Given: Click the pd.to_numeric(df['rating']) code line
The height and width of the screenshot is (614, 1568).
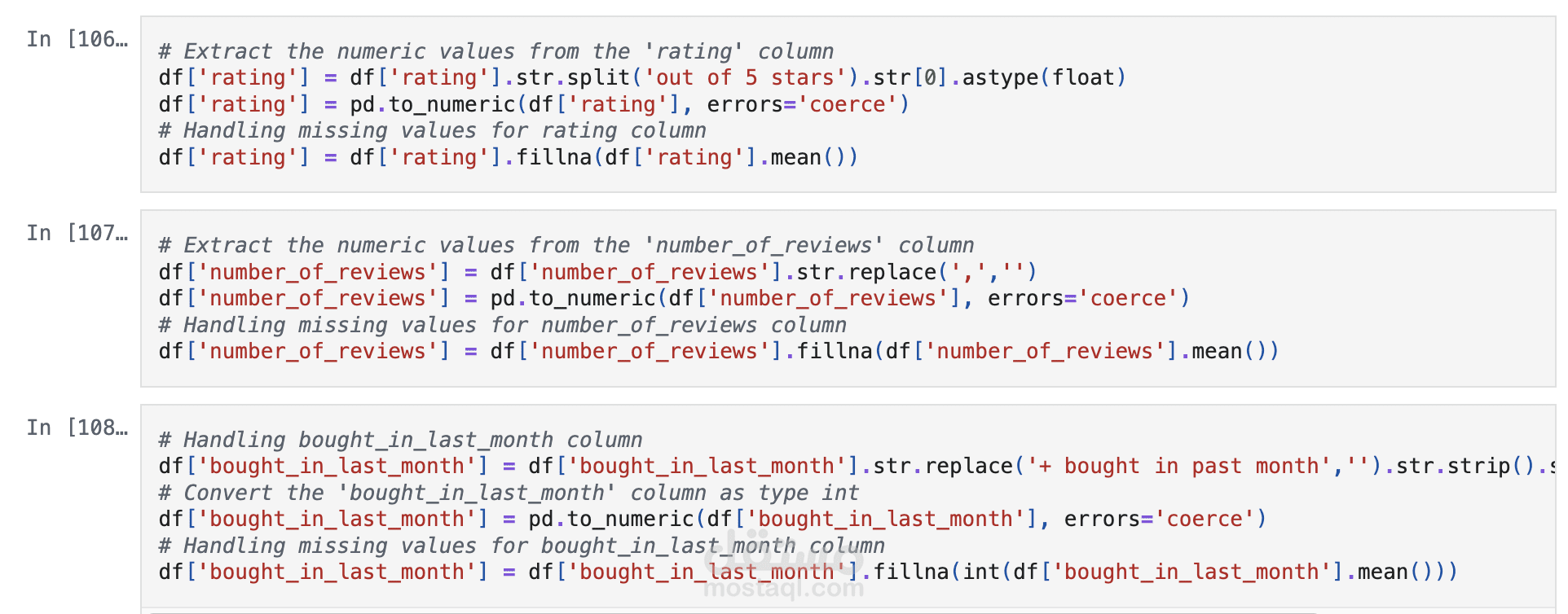Looking at the screenshot, I should coord(534,105).
